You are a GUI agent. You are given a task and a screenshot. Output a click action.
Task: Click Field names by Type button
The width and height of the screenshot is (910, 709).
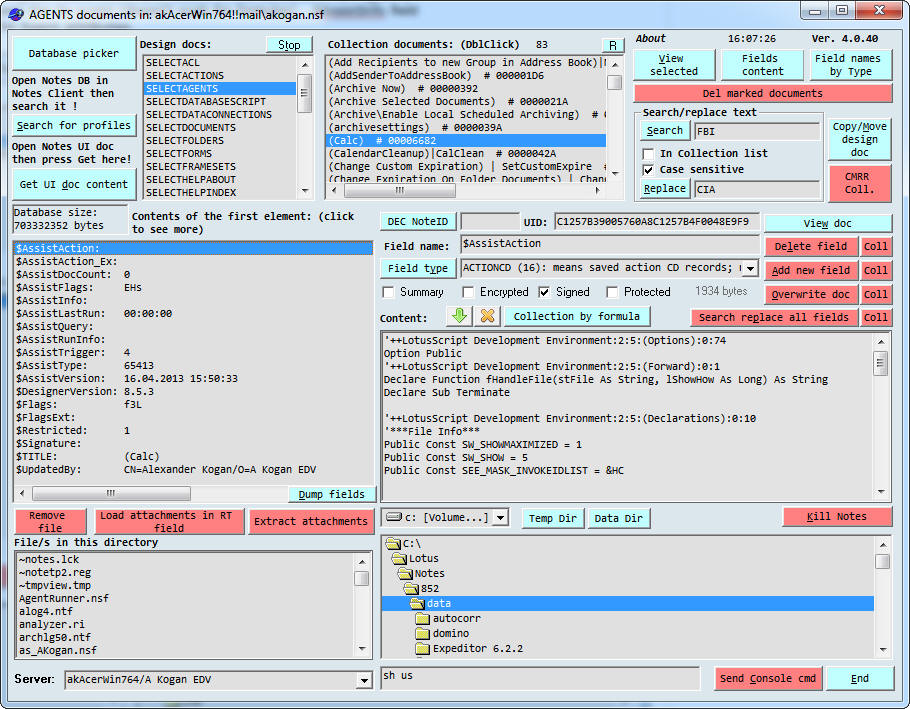coord(850,65)
